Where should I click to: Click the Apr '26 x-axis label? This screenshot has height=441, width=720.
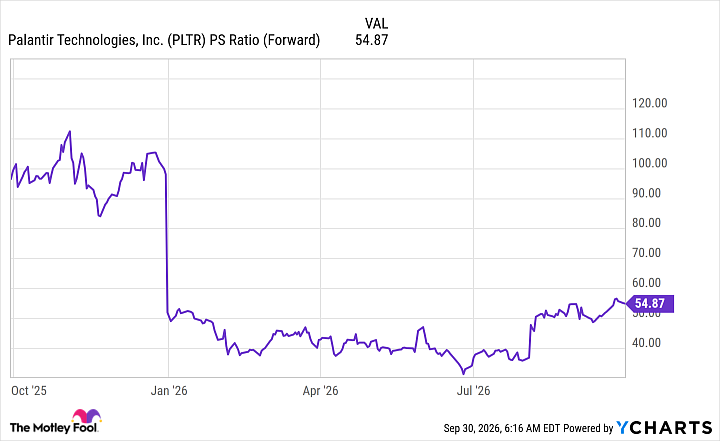[321, 390]
